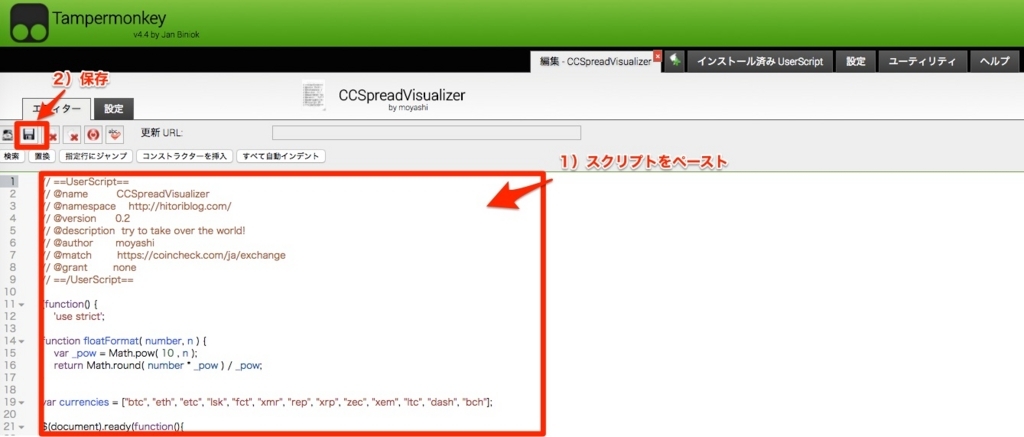Switch to the script 設定 sub-tab

click(114, 109)
